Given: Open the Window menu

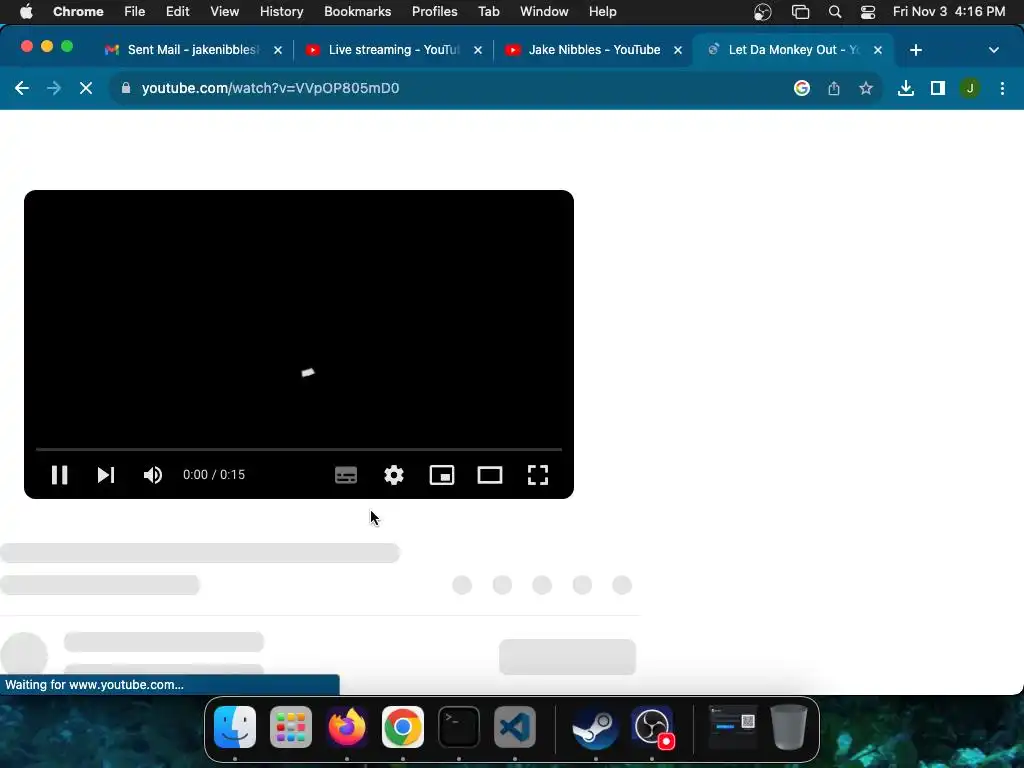Looking at the screenshot, I should click(x=544, y=11).
